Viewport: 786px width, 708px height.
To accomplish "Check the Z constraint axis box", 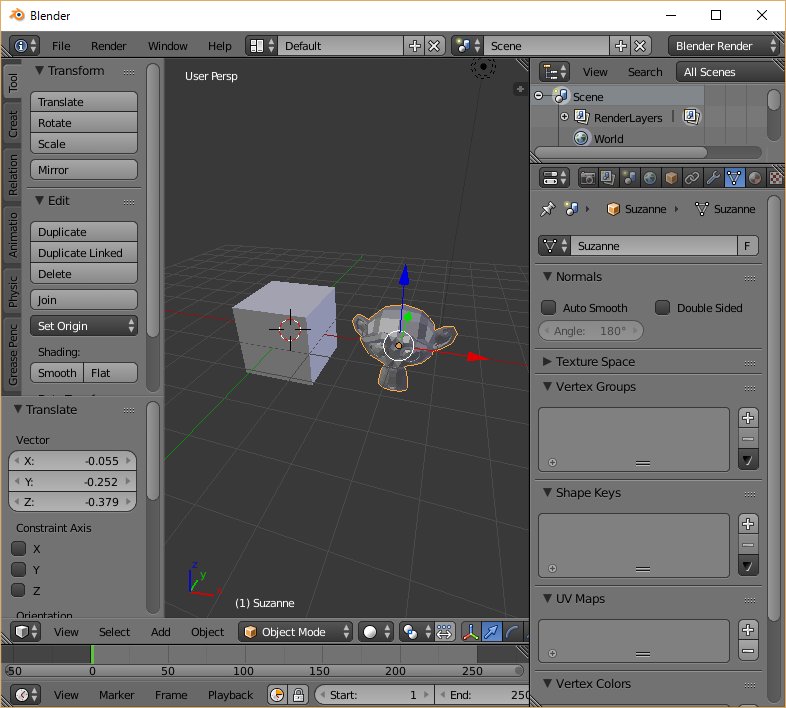I will [x=19, y=590].
